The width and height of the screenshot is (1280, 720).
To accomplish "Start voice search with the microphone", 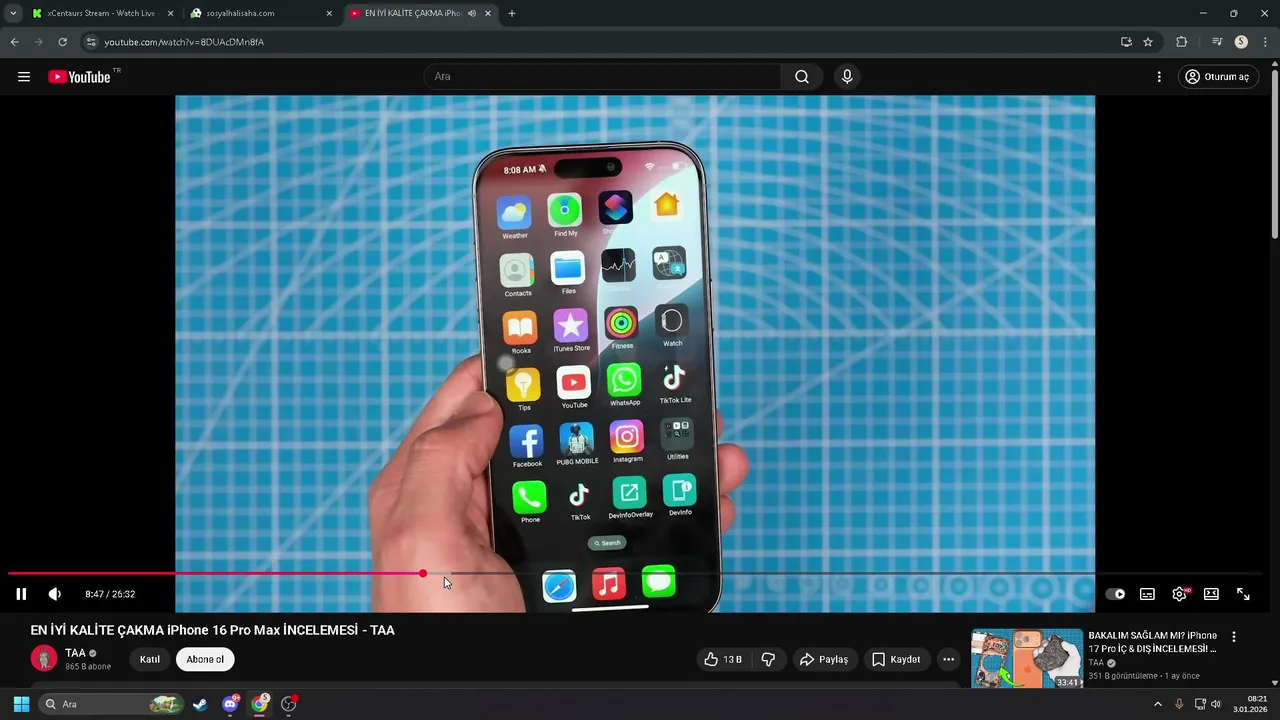I will [x=847, y=77].
